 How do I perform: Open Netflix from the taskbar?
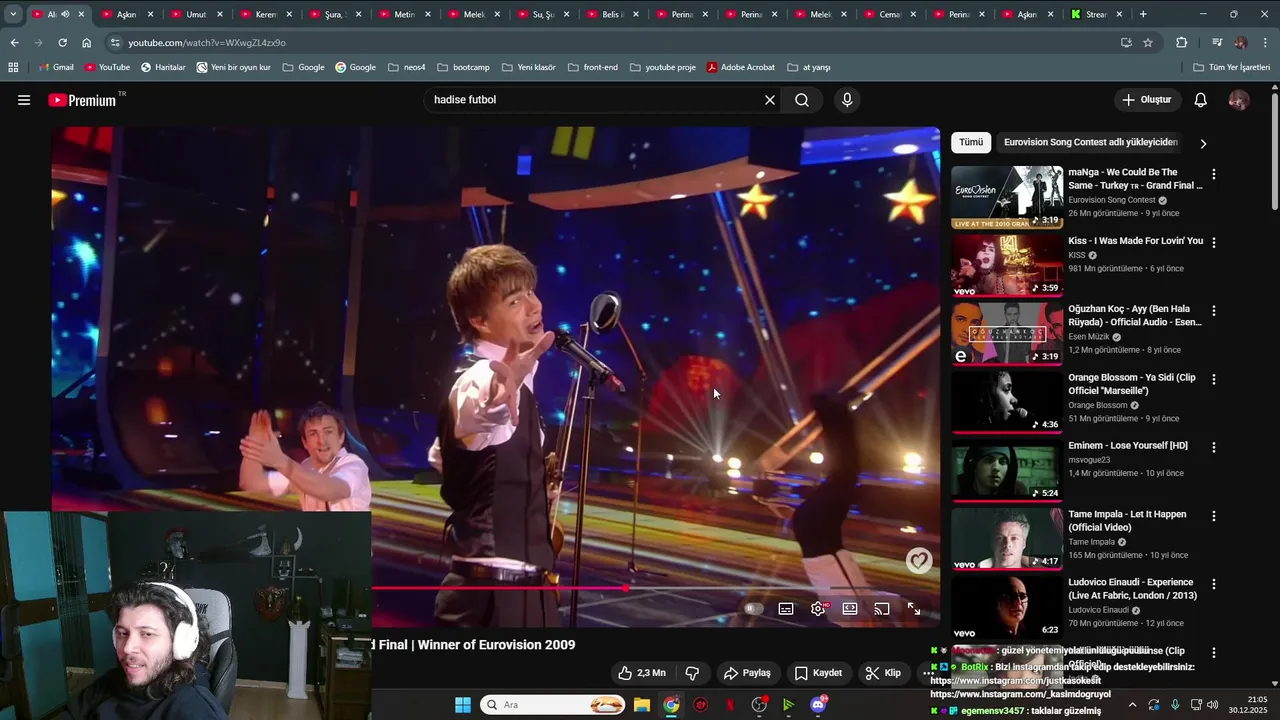[730, 705]
